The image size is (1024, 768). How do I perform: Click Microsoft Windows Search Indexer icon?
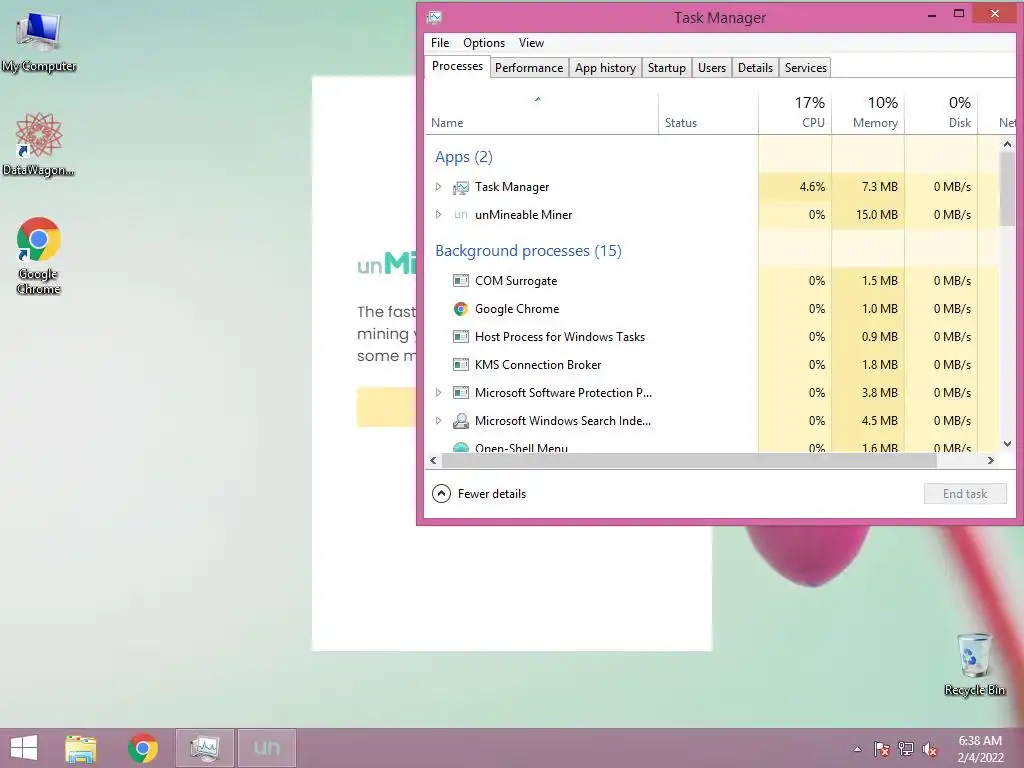coord(461,421)
